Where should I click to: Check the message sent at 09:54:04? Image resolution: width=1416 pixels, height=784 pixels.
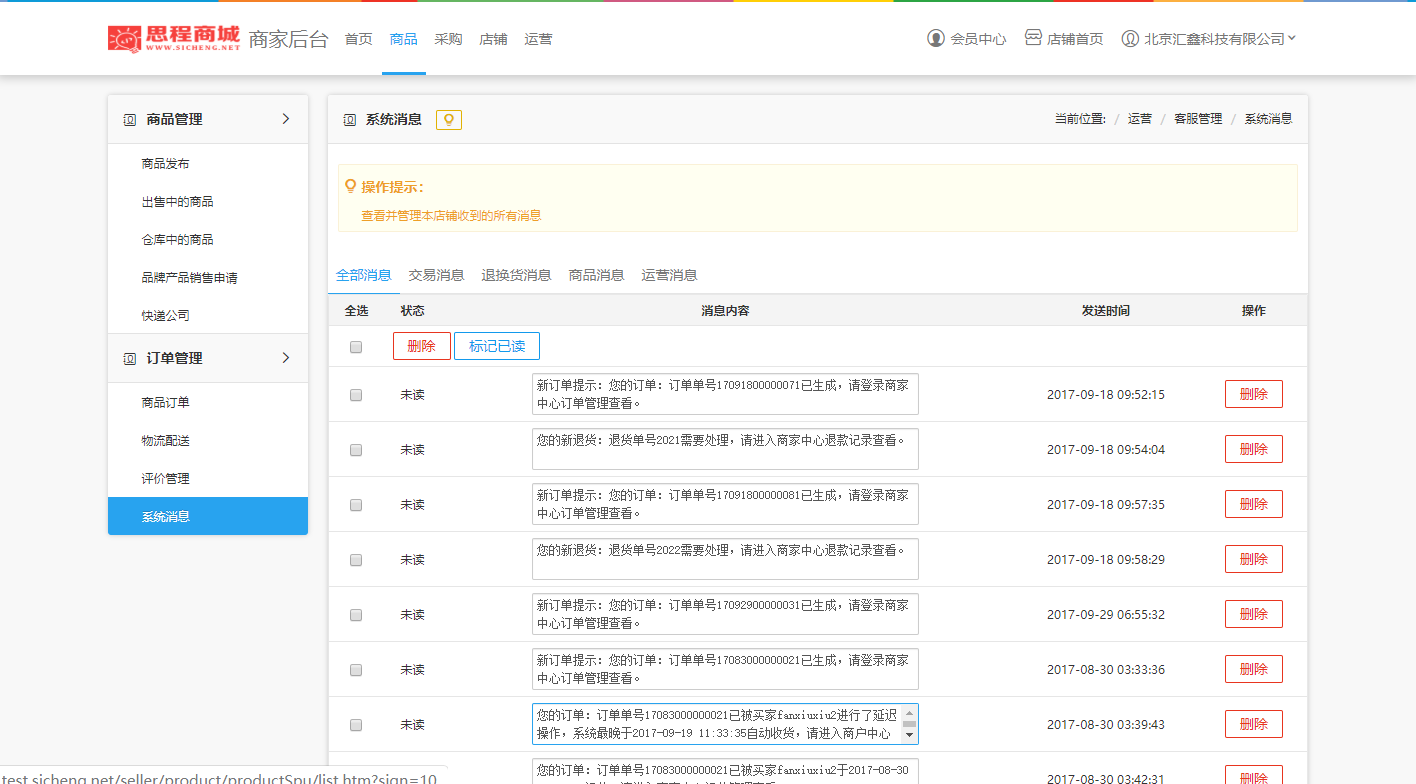(x=356, y=450)
